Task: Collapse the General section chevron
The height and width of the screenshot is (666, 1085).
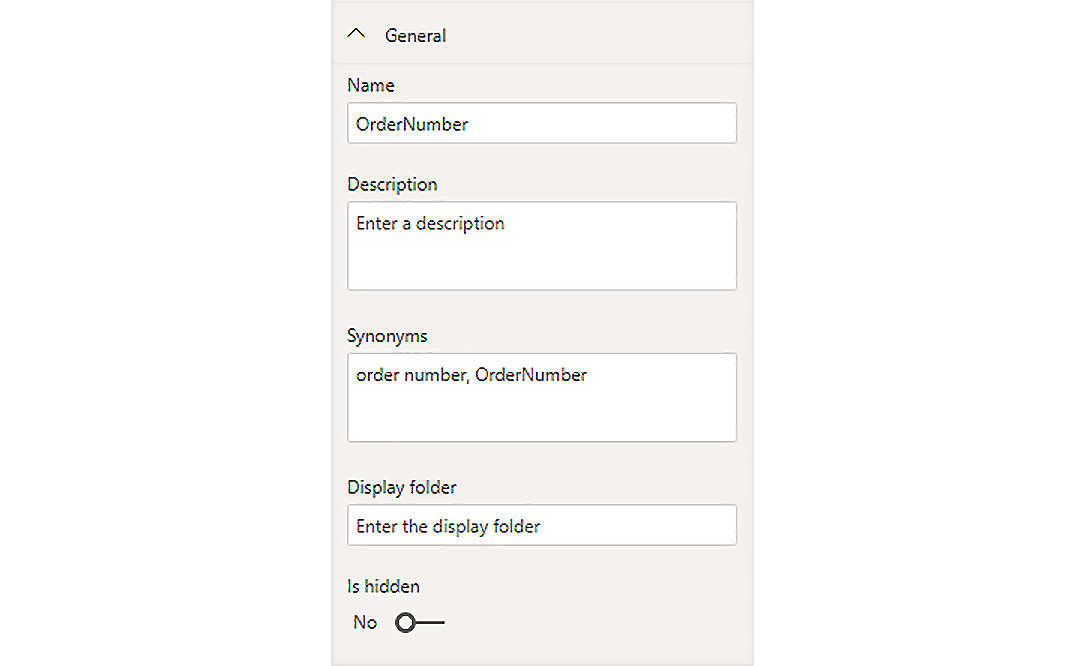Action: point(356,34)
